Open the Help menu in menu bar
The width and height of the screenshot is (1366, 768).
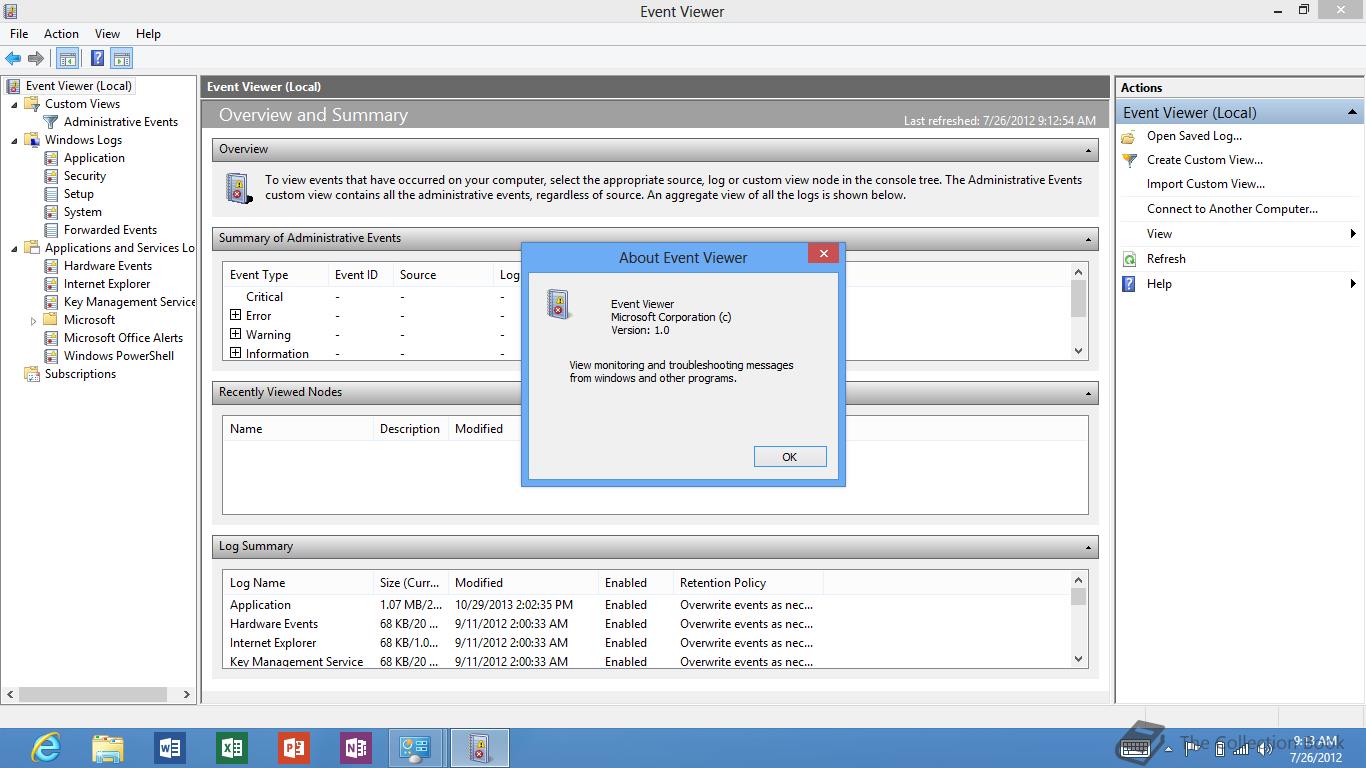tap(148, 34)
